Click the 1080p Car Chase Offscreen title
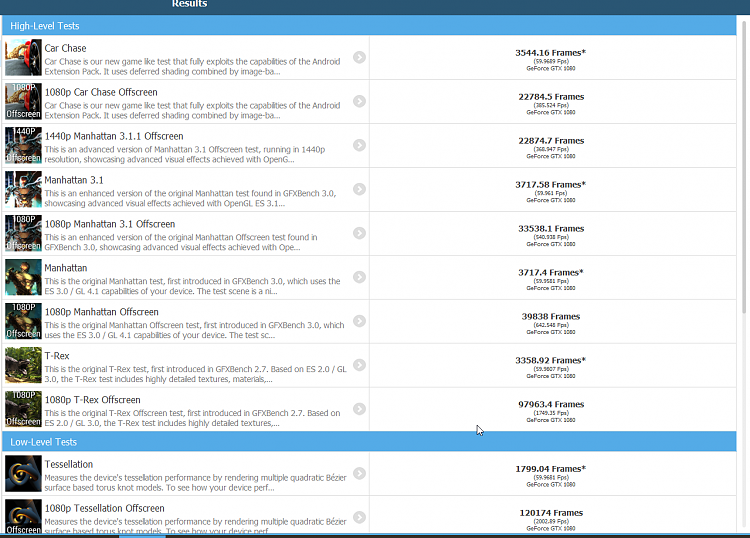The image size is (750, 538). click(x=101, y=92)
